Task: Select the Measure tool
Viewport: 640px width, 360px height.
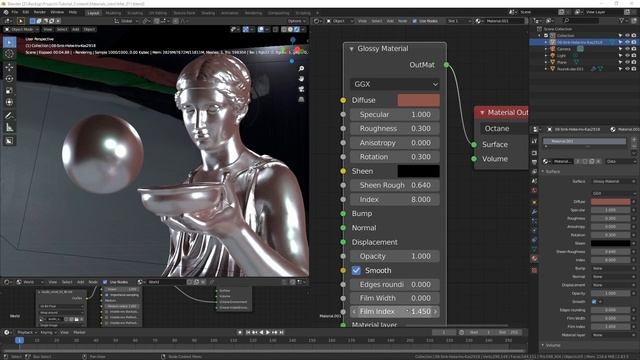Action: 9,128
